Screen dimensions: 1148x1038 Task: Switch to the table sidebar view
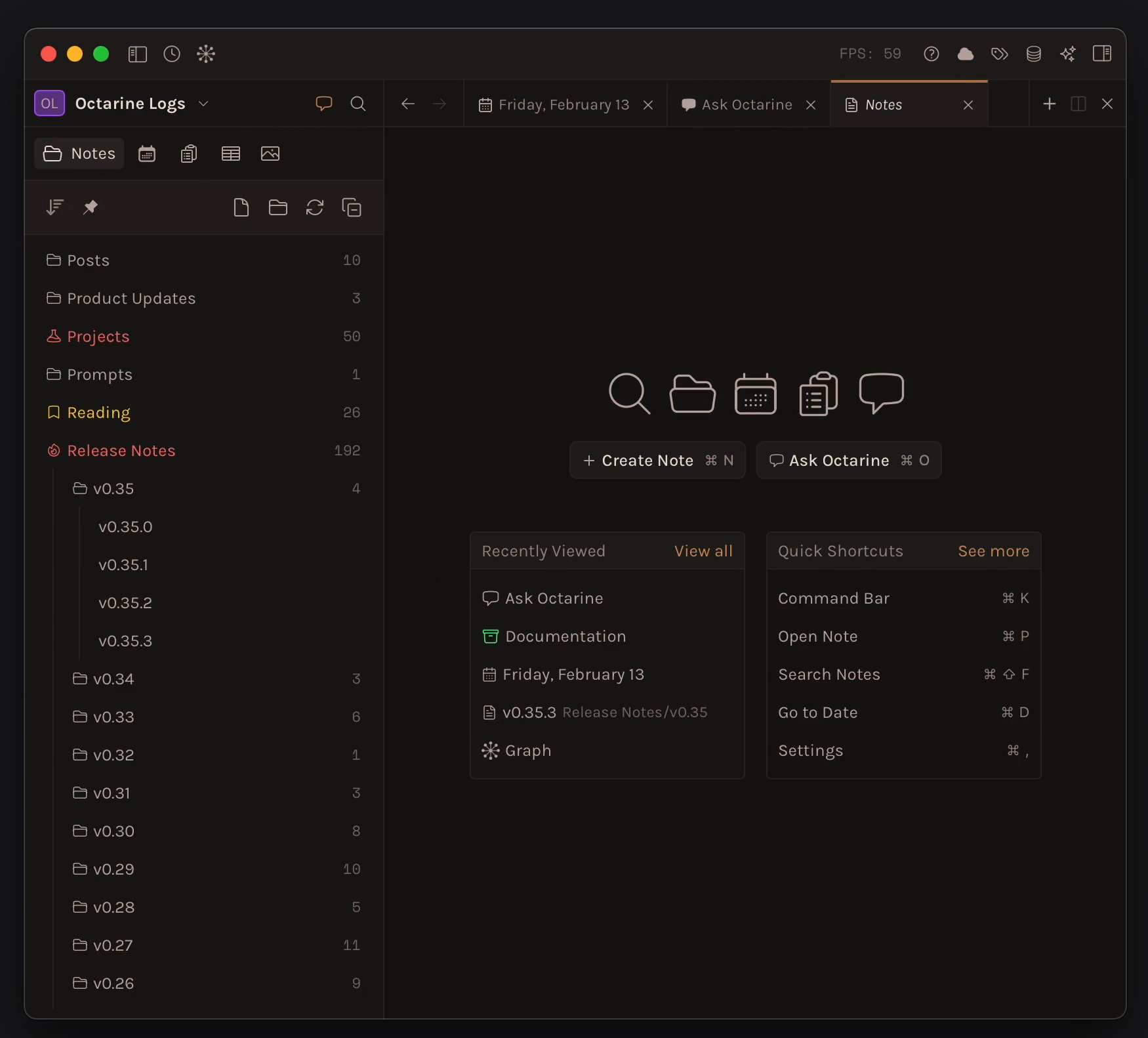tap(231, 154)
